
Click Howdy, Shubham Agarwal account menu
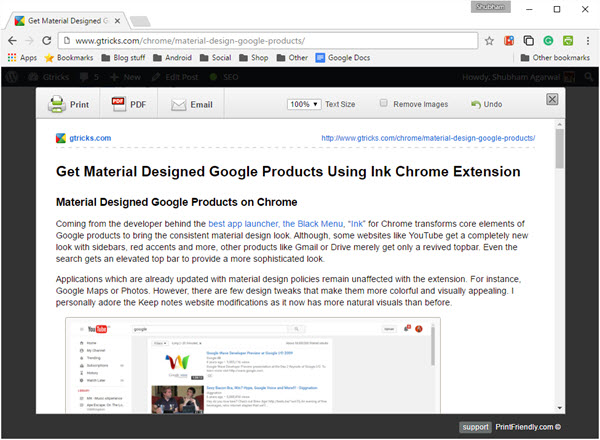(x=518, y=78)
